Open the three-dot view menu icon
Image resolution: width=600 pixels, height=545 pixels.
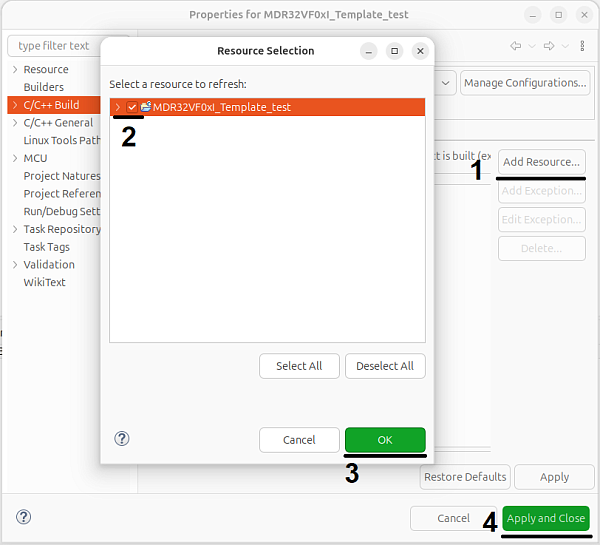(582, 46)
